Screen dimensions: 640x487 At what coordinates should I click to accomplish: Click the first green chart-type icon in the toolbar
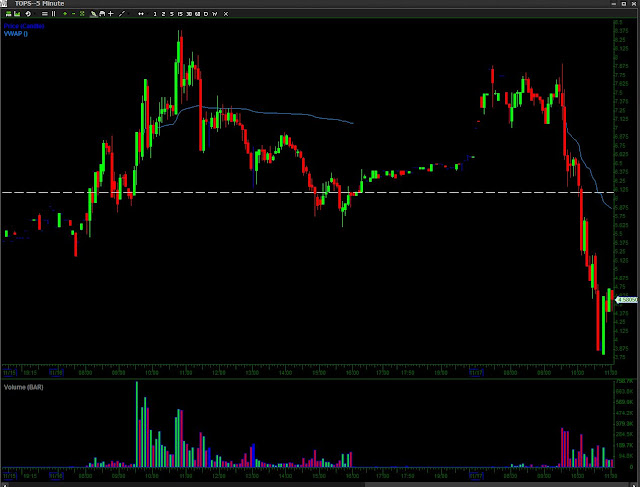pos(8,14)
